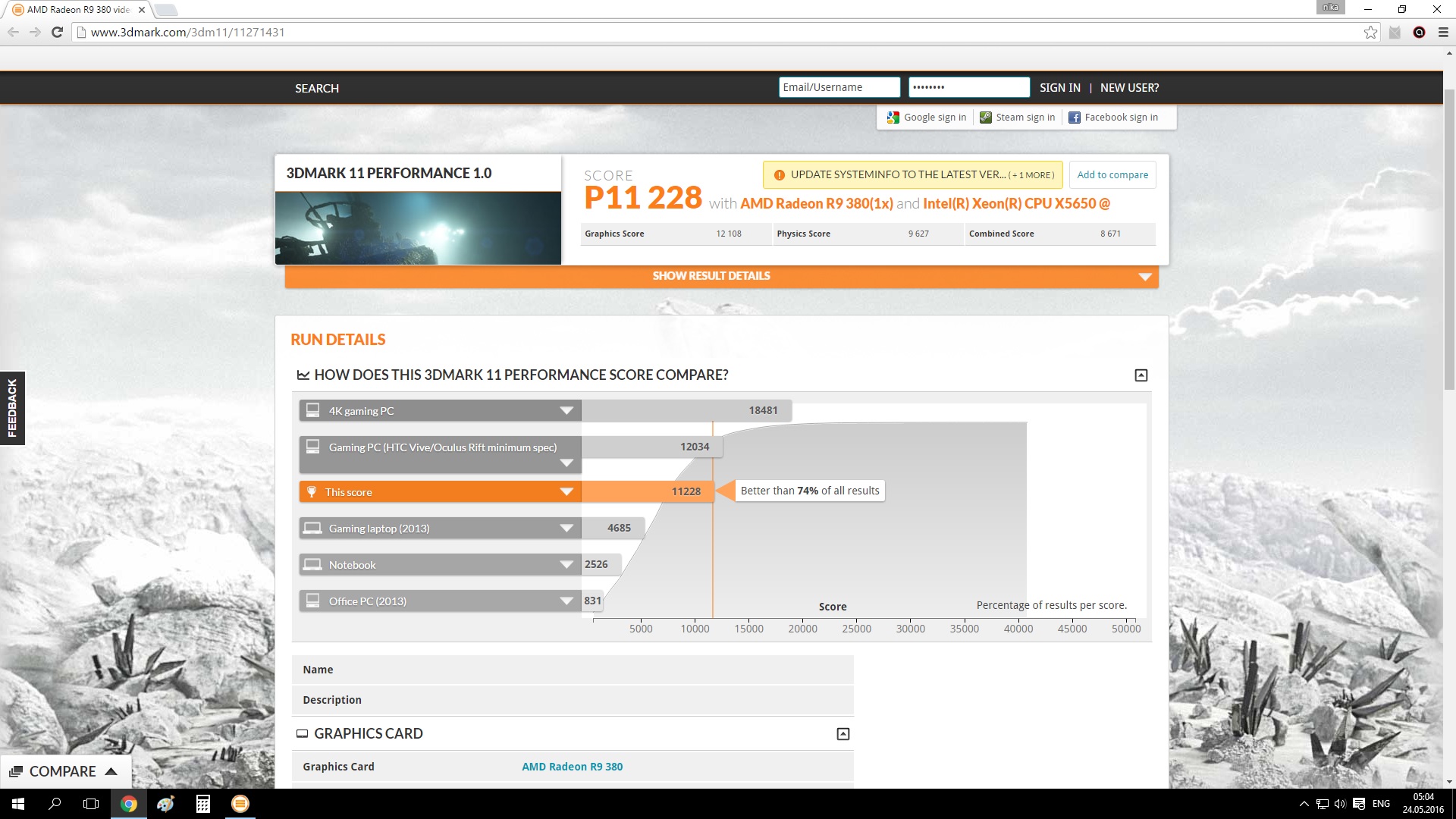Viewport: 1456px width, 819px height.
Task: Click the Steam sign in icon
Action: tap(986, 118)
